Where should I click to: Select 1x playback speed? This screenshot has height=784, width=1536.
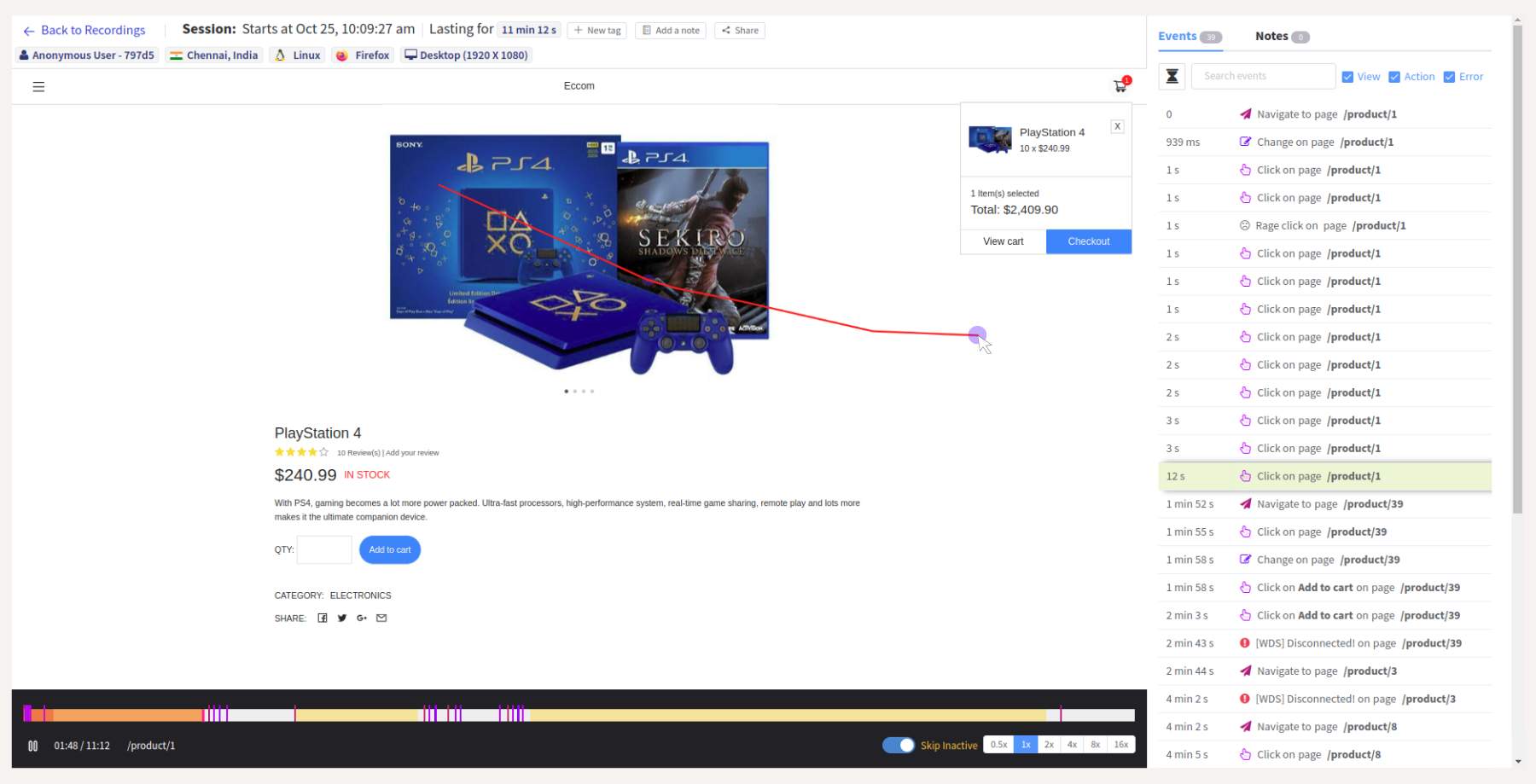click(1026, 745)
